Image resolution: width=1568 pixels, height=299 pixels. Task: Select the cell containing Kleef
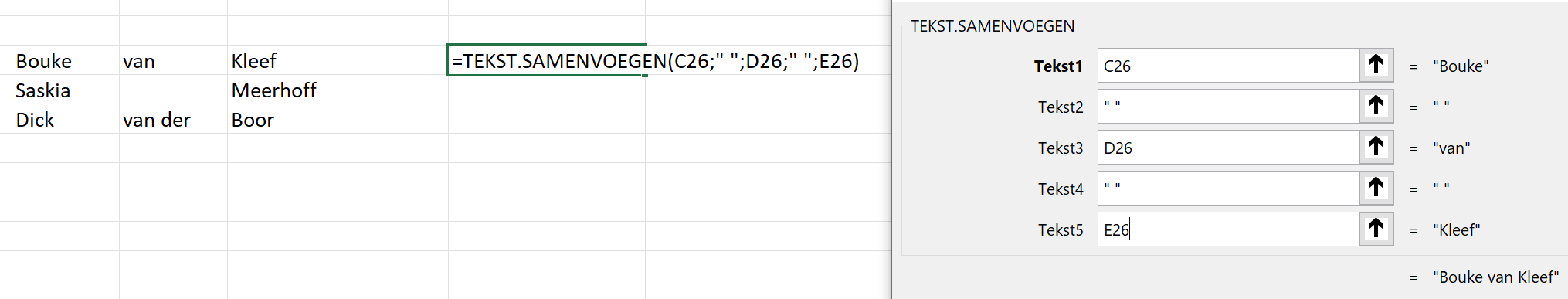(x=338, y=60)
